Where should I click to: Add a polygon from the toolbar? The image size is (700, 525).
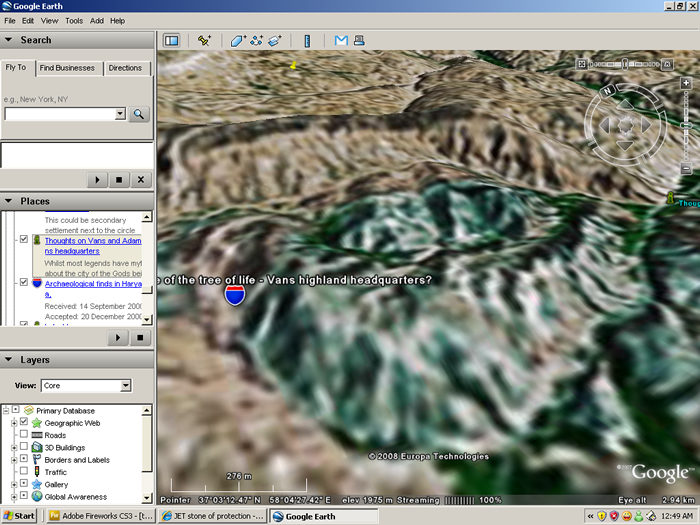(x=238, y=41)
